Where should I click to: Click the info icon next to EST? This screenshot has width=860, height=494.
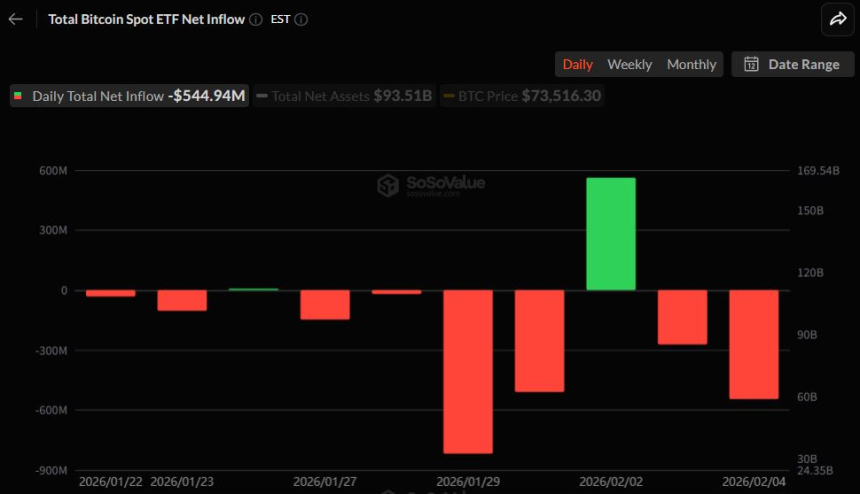click(x=301, y=19)
